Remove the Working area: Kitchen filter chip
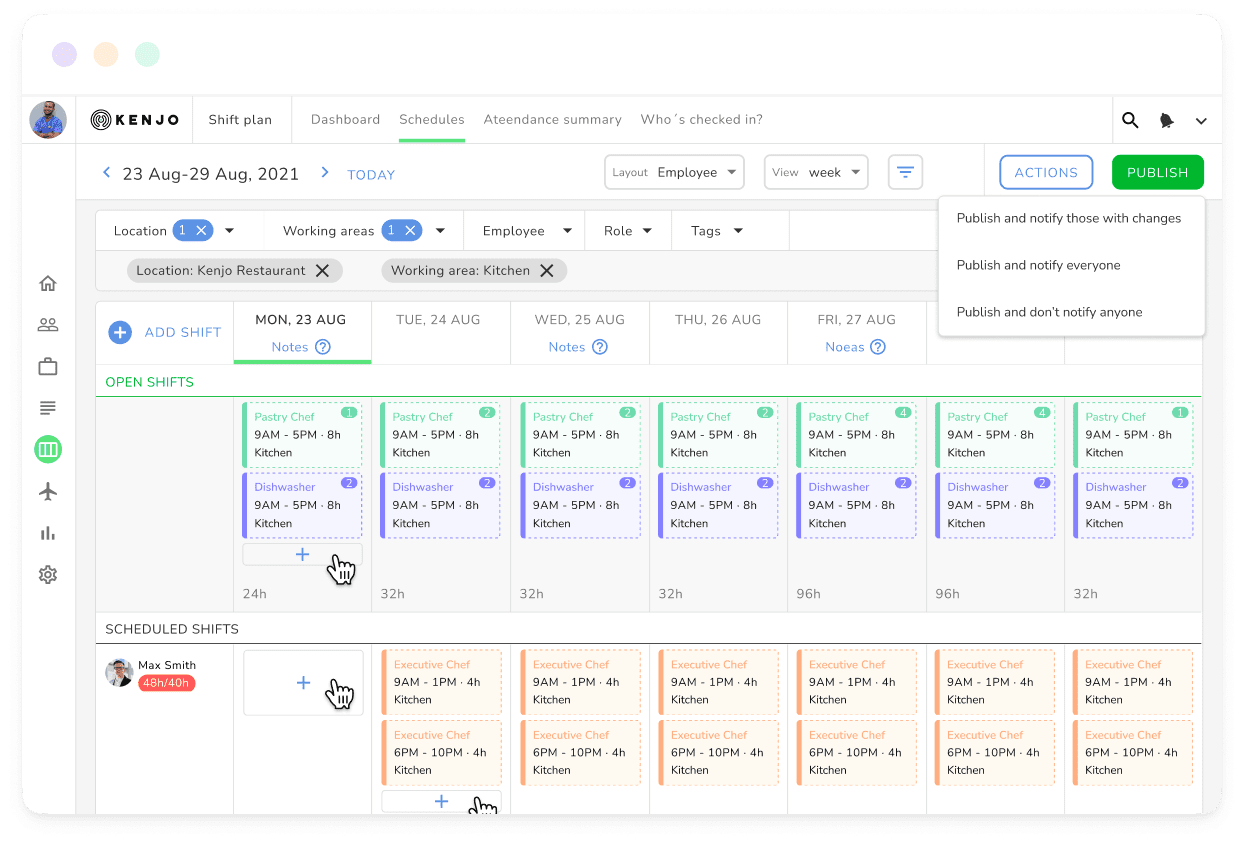1244x843 pixels. point(547,271)
